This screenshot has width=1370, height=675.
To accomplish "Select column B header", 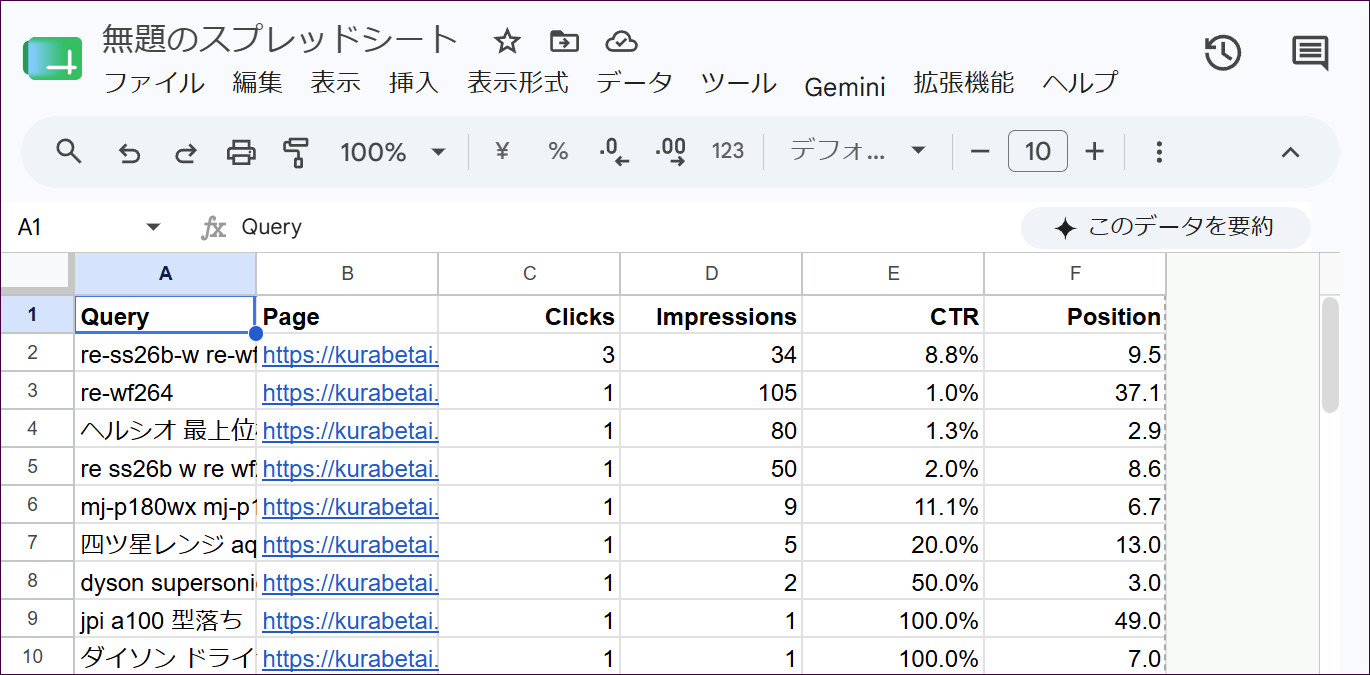I will [347, 273].
